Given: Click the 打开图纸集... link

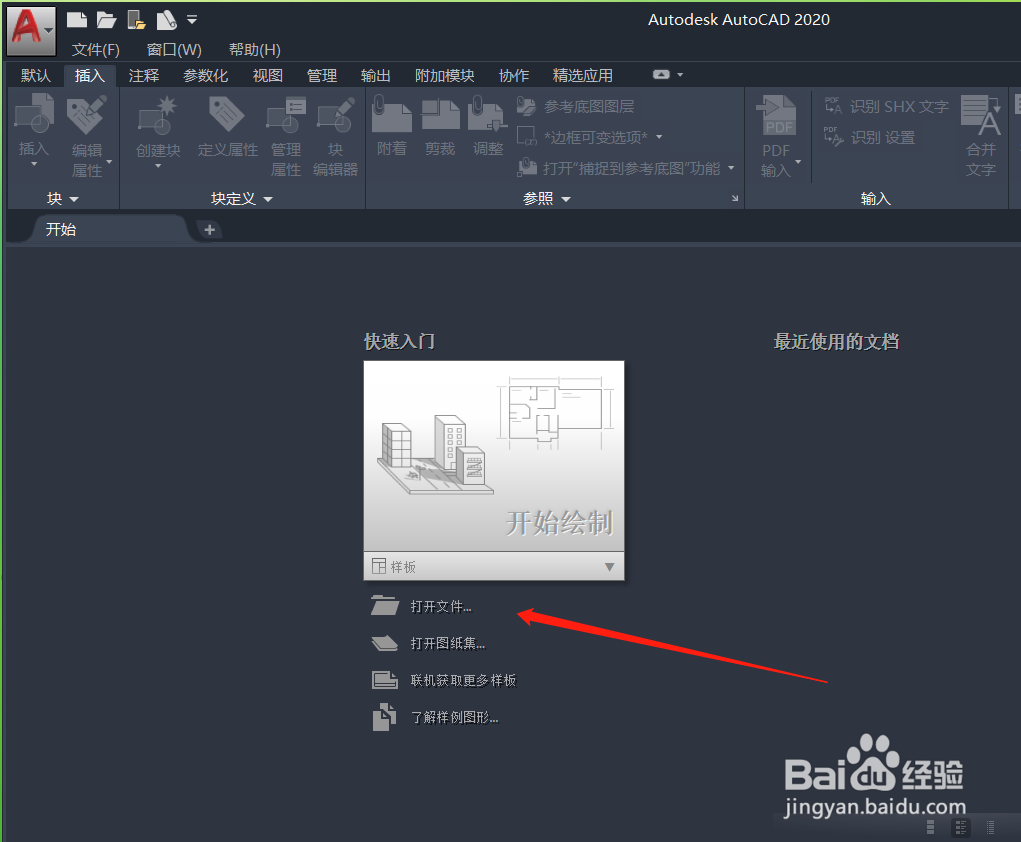Looking at the screenshot, I should [447, 644].
